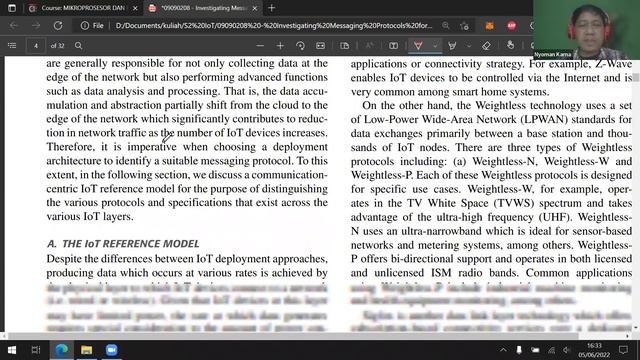Image resolution: width=640 pixels, height=360 pixels.
Task: Open the Zoom app from taskbar
Action: pos(111,350)
